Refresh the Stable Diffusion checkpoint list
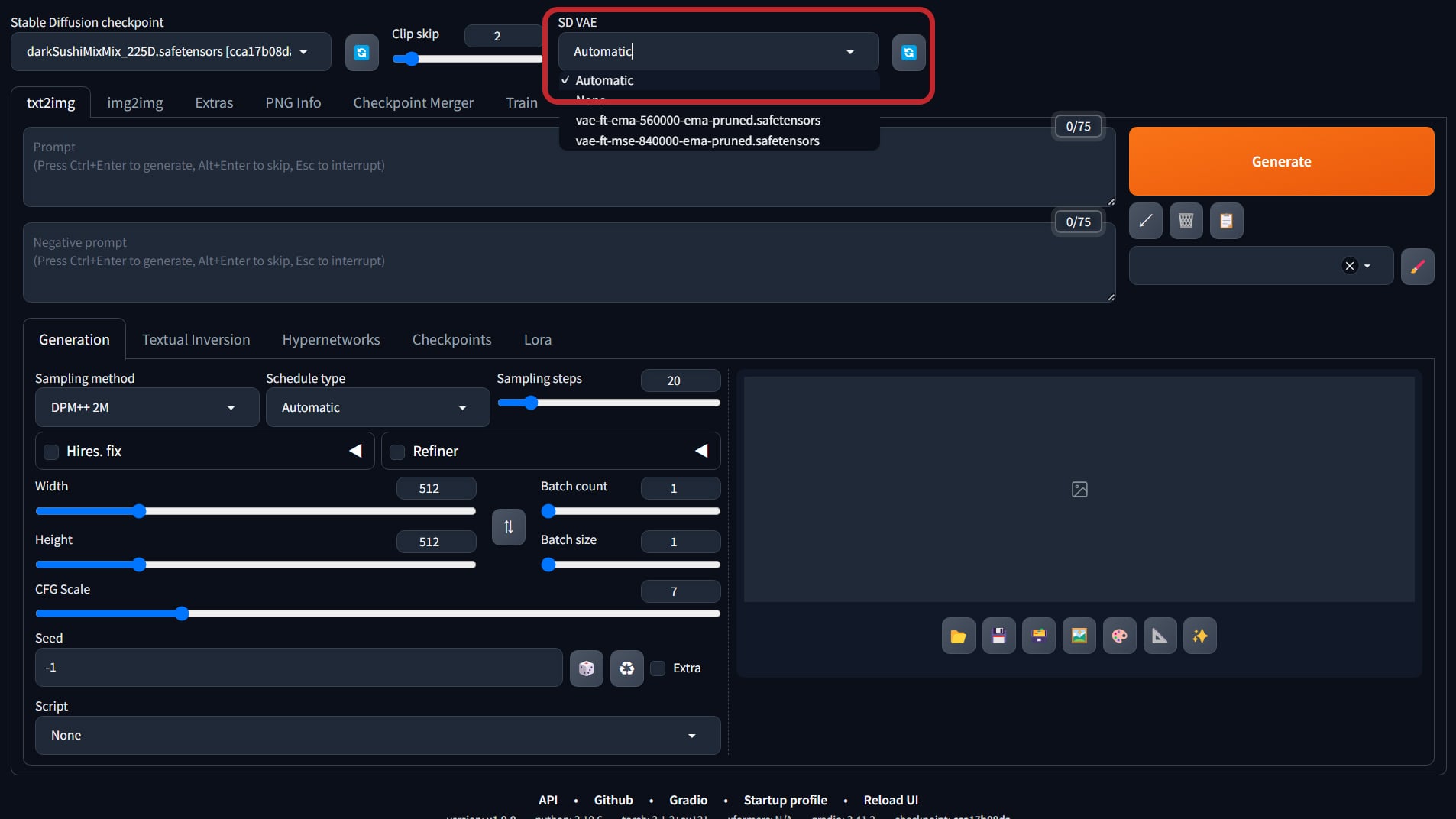This screenshot has width=1456, height=819. click(x=361, y=53)
